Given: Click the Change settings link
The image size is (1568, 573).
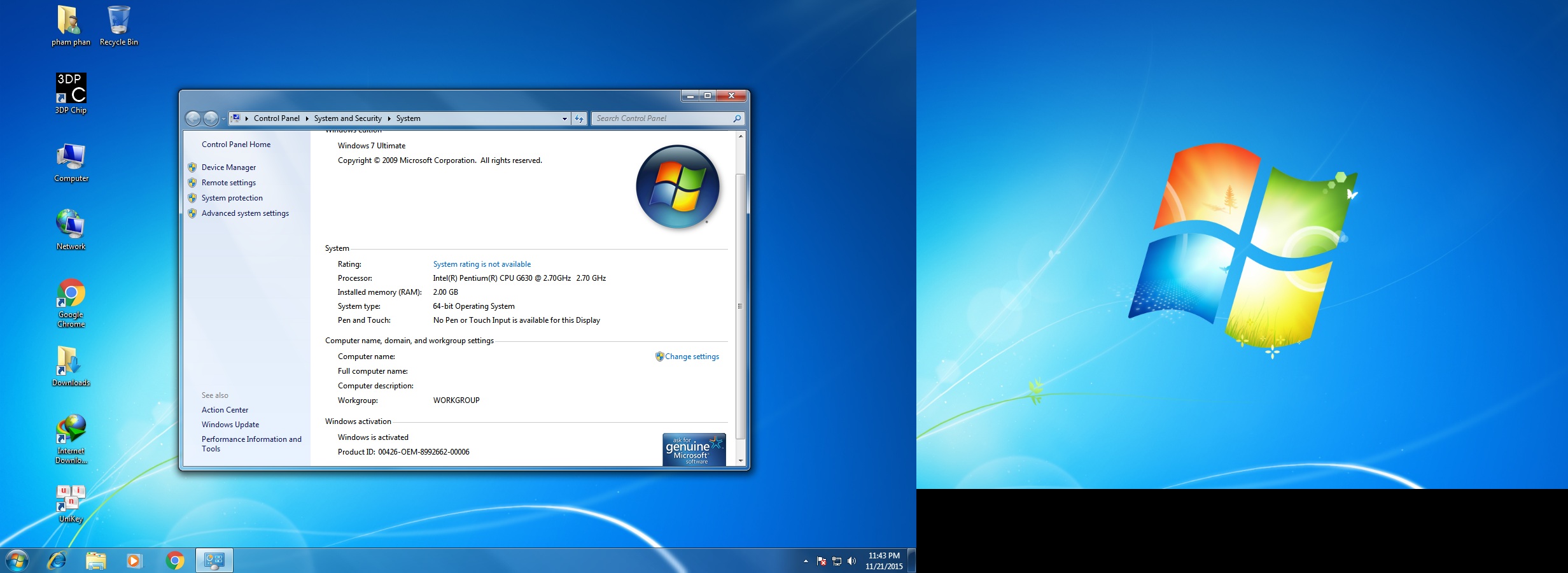Looking at the screenshot, I should (692, 357).
